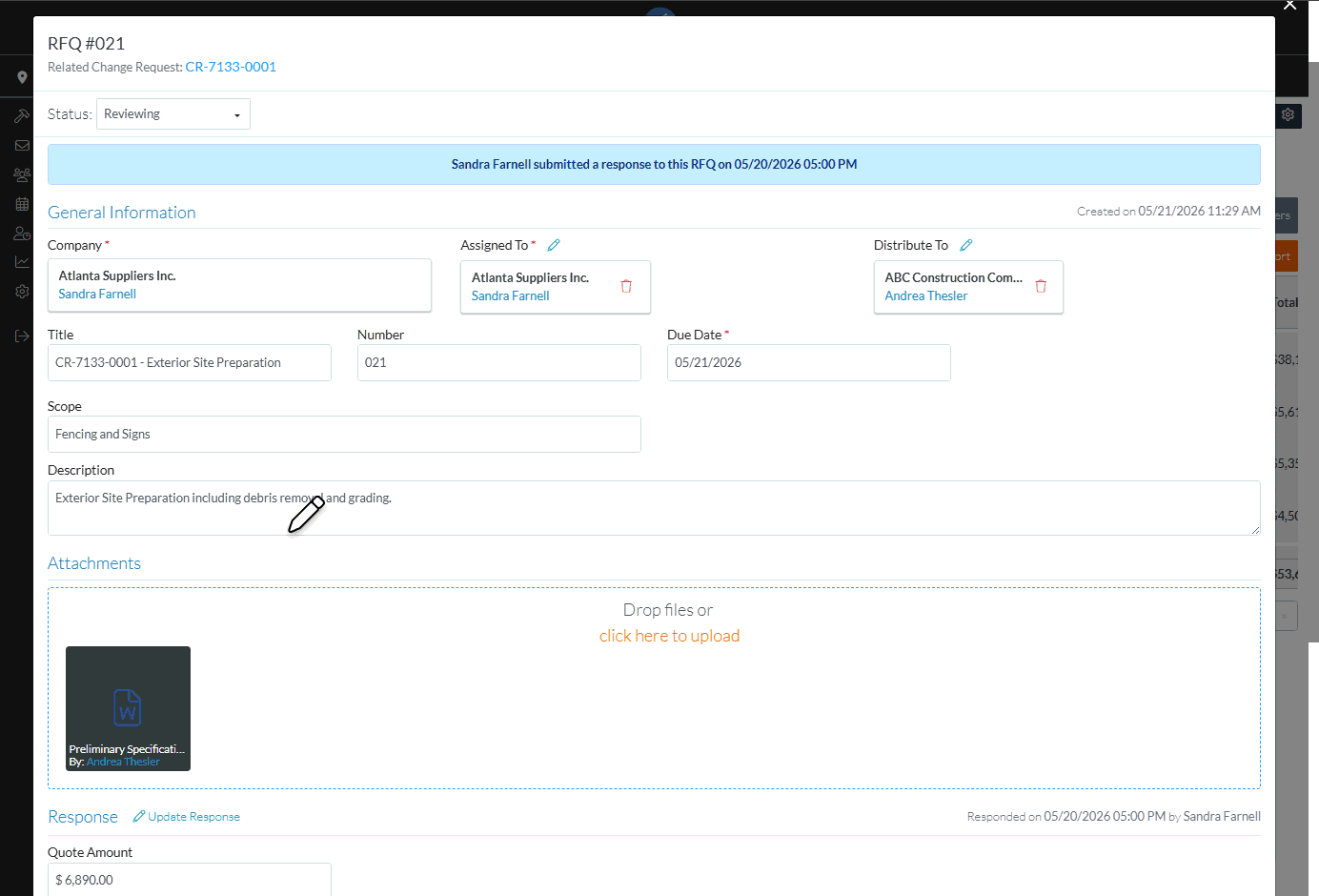Click the General Information heading
Screen dimensions: 1319x896
click(x=122, y=213)
